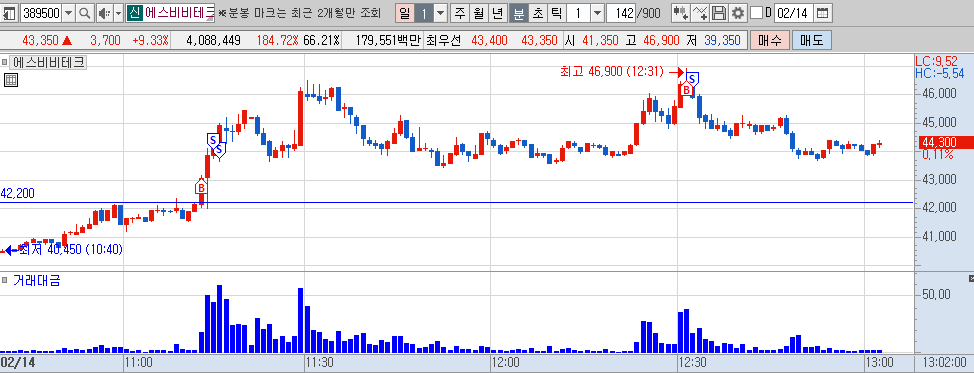Toggle small square box beside 에스비비테크 label
Viewport: 974px width, 373px height.
[5, 62]
